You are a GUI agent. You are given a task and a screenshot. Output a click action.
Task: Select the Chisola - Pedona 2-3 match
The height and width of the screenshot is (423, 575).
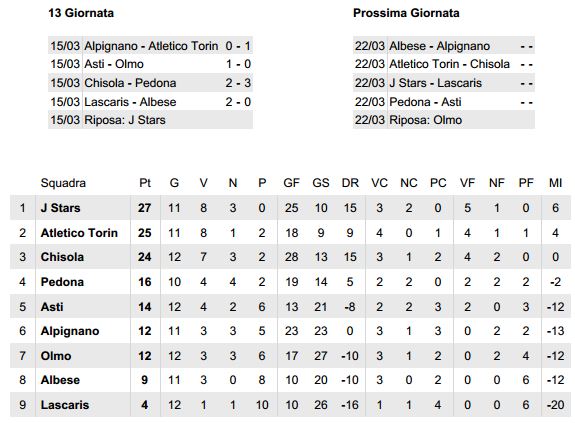click(x=150, y=83)
